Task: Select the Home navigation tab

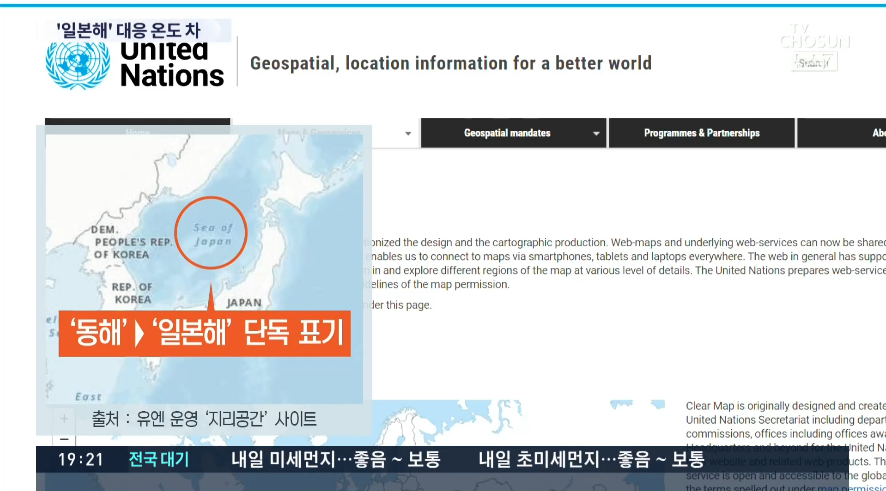Action: 137,130
